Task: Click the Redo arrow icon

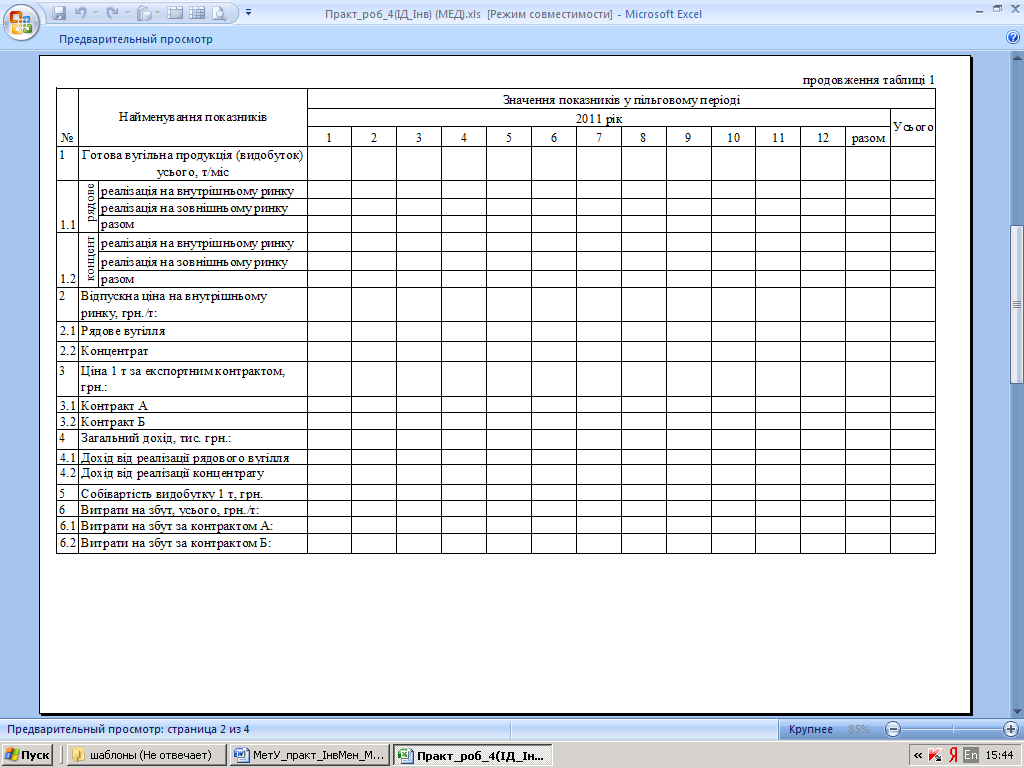Action: click(112, 13)
